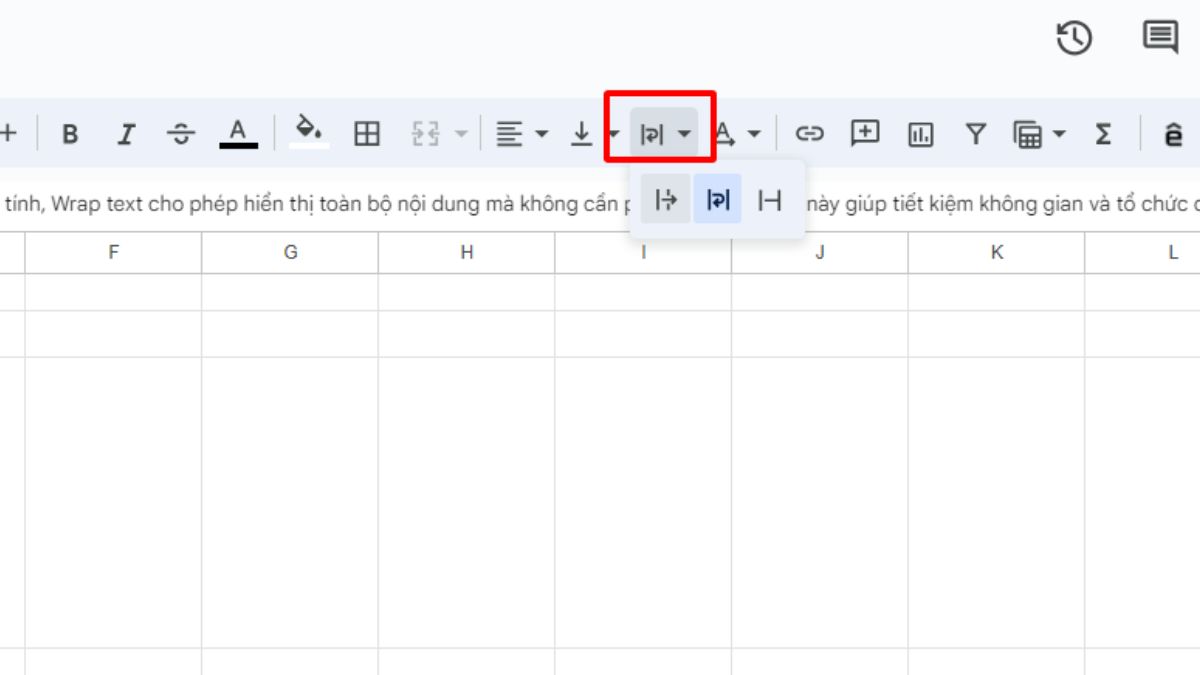Insert a link
The width and height of the screenshot is (1200, 675).
811,133
